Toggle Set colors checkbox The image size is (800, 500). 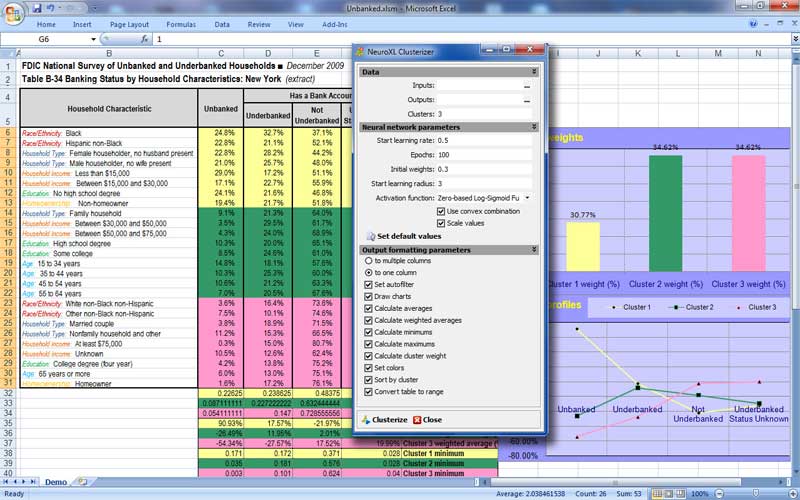[x=368, y=368]
